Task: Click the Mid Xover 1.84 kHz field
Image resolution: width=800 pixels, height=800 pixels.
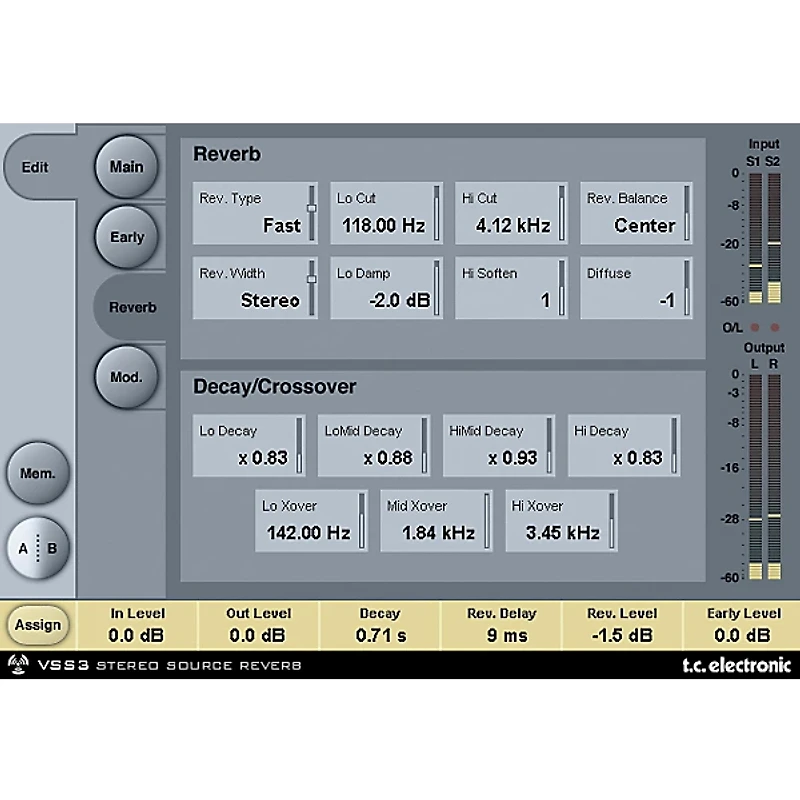Action: pos(436,520)
